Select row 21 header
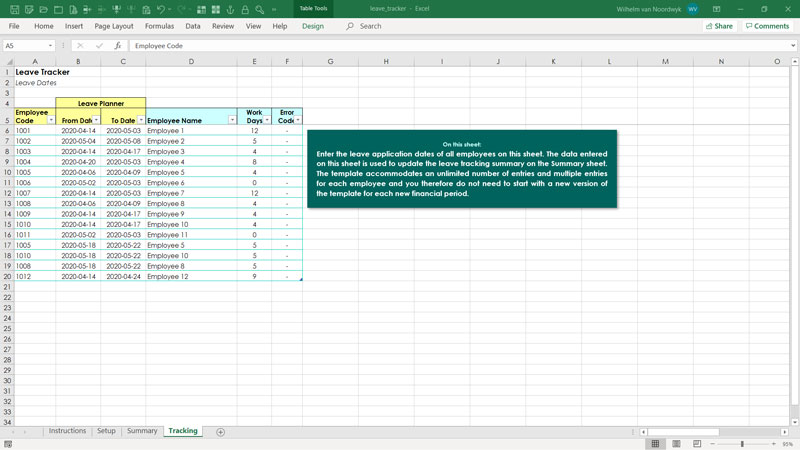 [x=7, y=287]
